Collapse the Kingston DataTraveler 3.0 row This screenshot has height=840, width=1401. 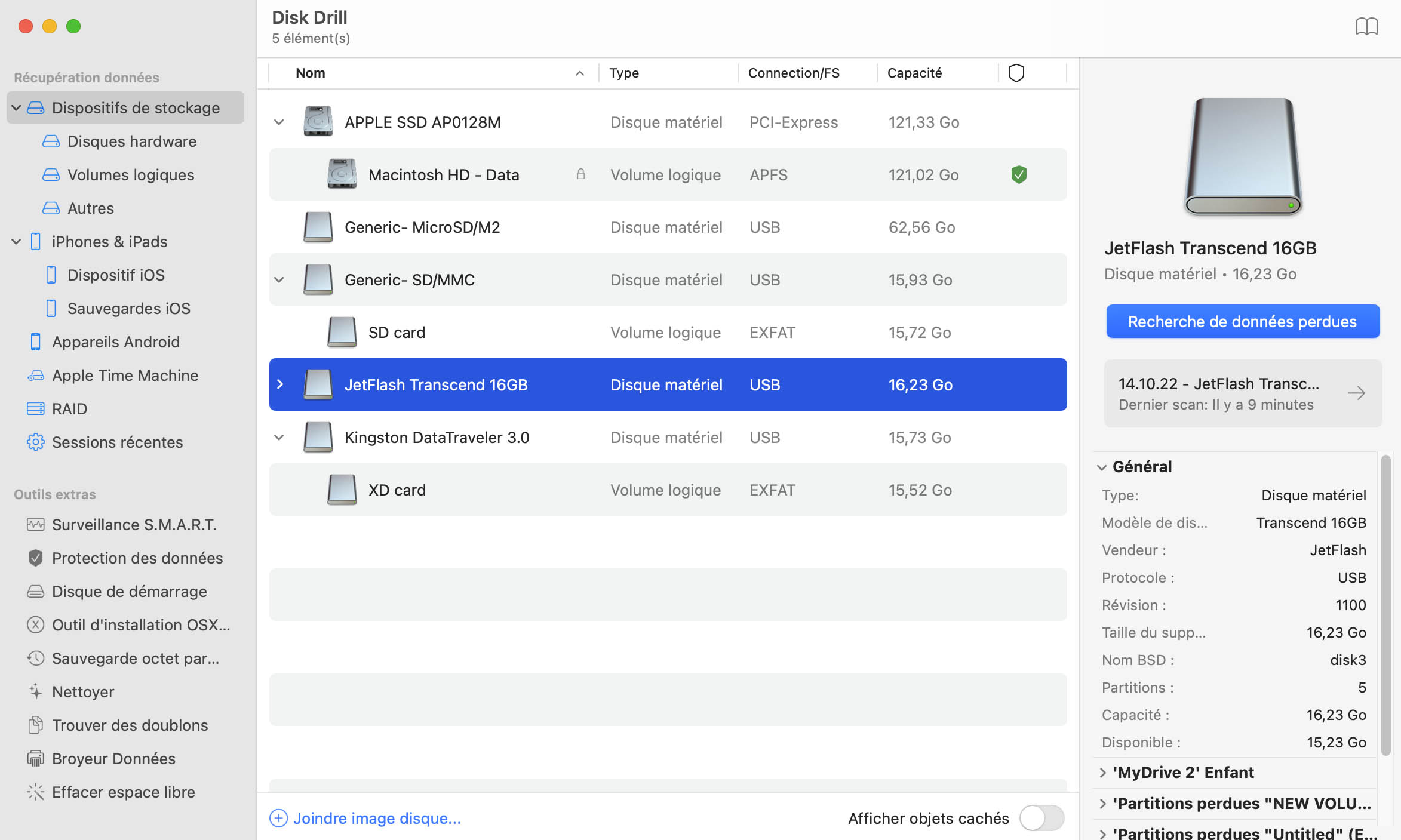279,438
